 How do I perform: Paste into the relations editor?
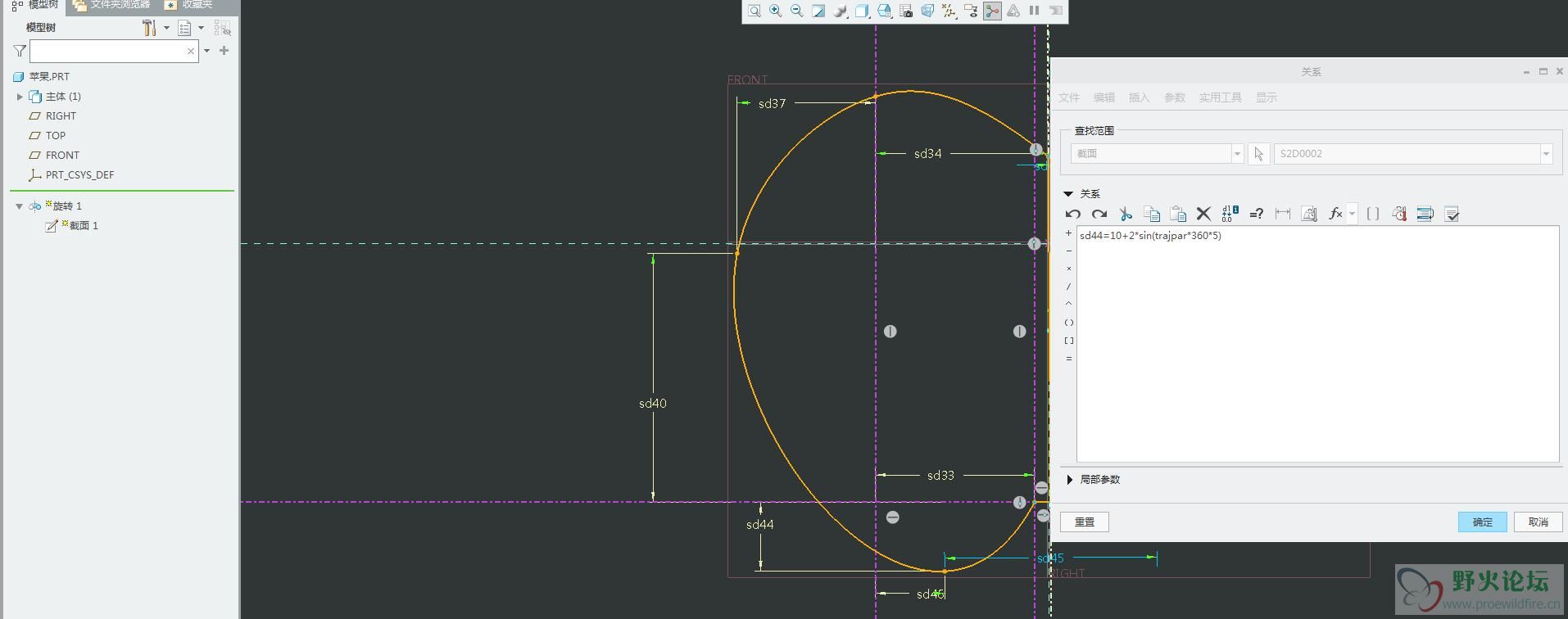pyautogui.click(x=1178, y=214)
